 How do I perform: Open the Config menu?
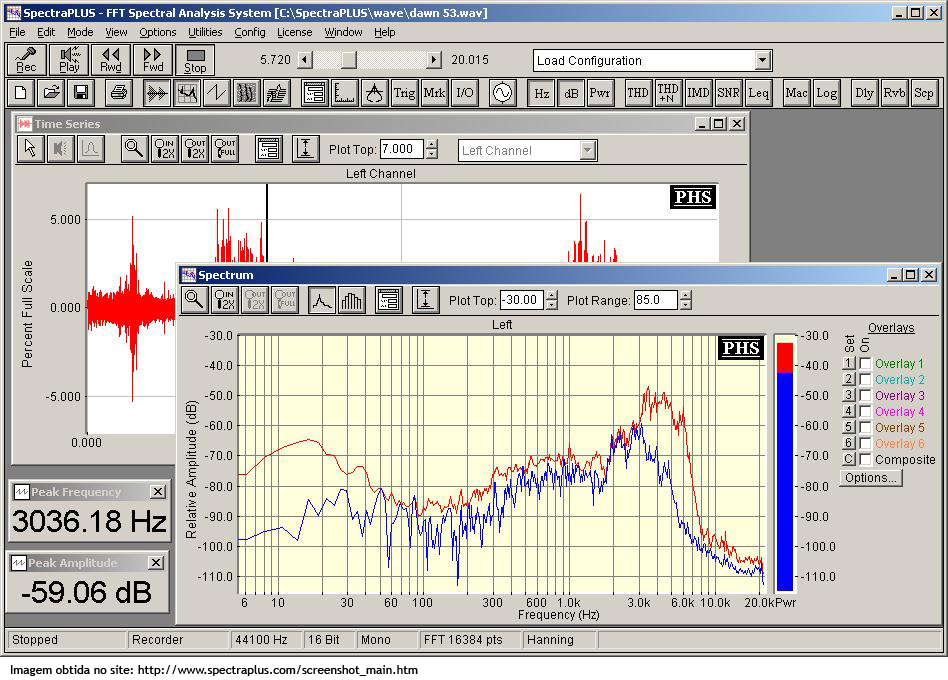pyautogui.click(x=250, y=32)
